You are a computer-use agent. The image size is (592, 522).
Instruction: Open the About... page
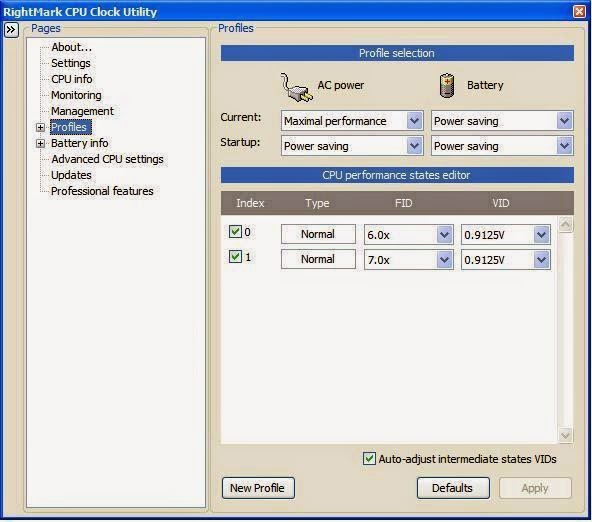click(72, 47)
